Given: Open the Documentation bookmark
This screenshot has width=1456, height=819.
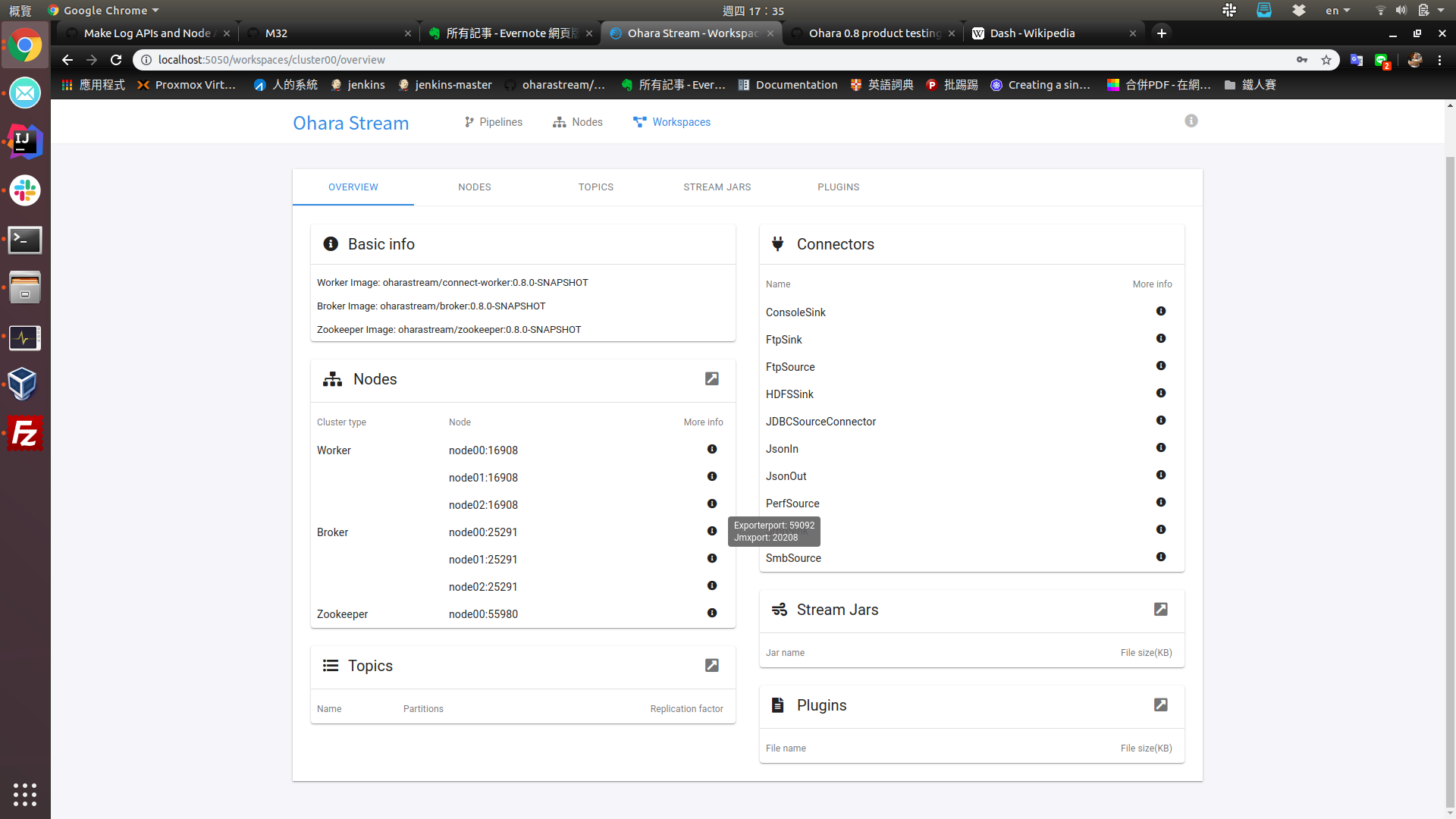Looking at the screenshot, I should 788,85.
